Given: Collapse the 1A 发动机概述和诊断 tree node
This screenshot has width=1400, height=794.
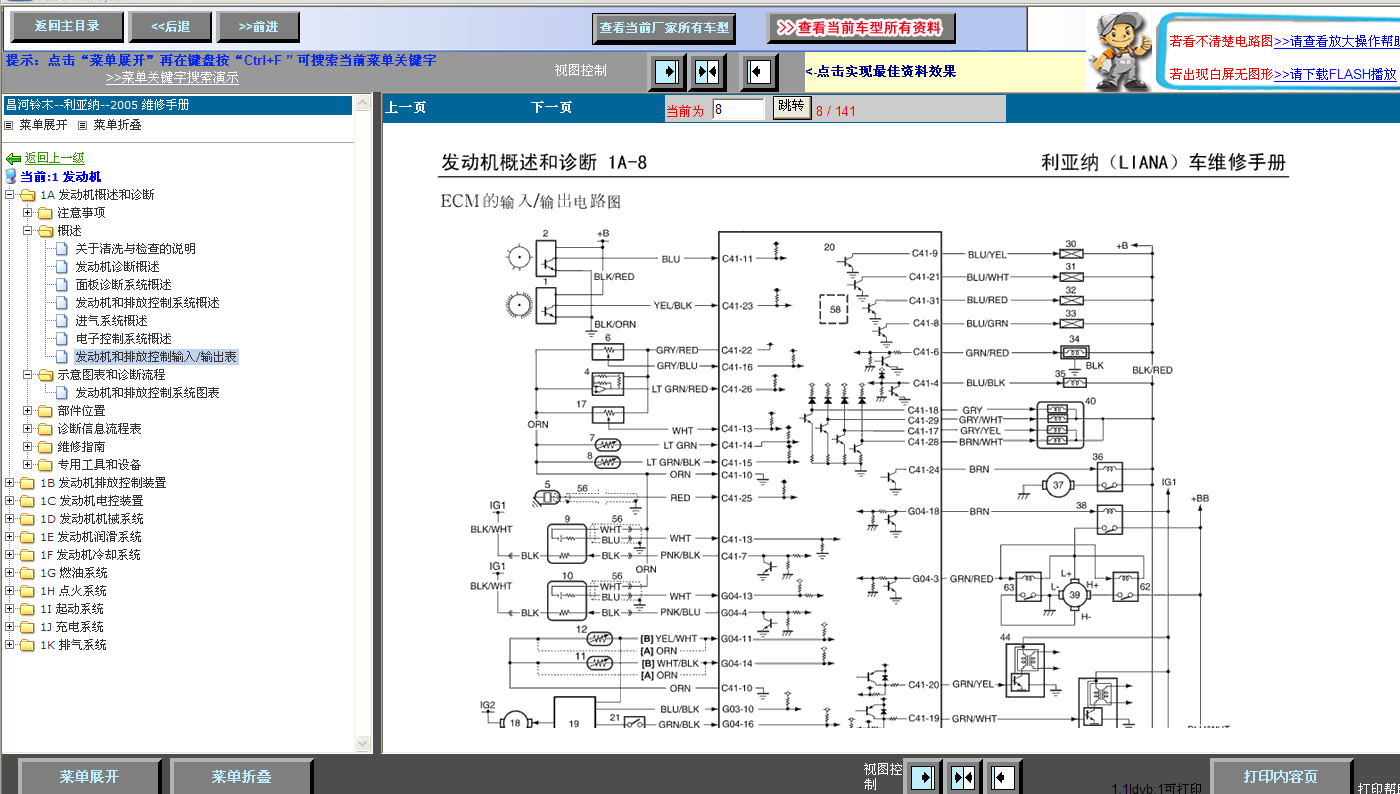Looking at the screenshot, I should click(x=10, y=195).
